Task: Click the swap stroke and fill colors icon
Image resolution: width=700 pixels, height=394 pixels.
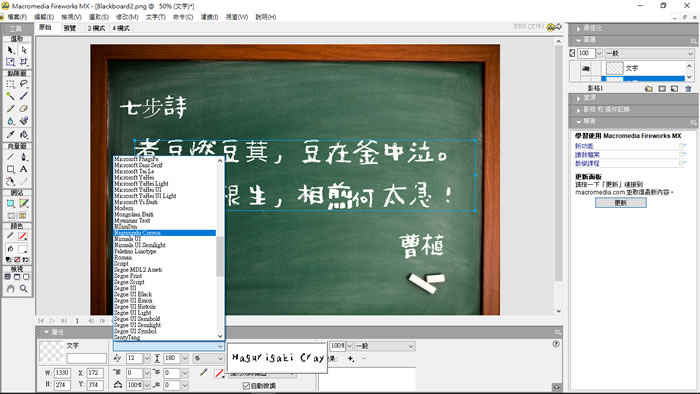Action: 26,259
